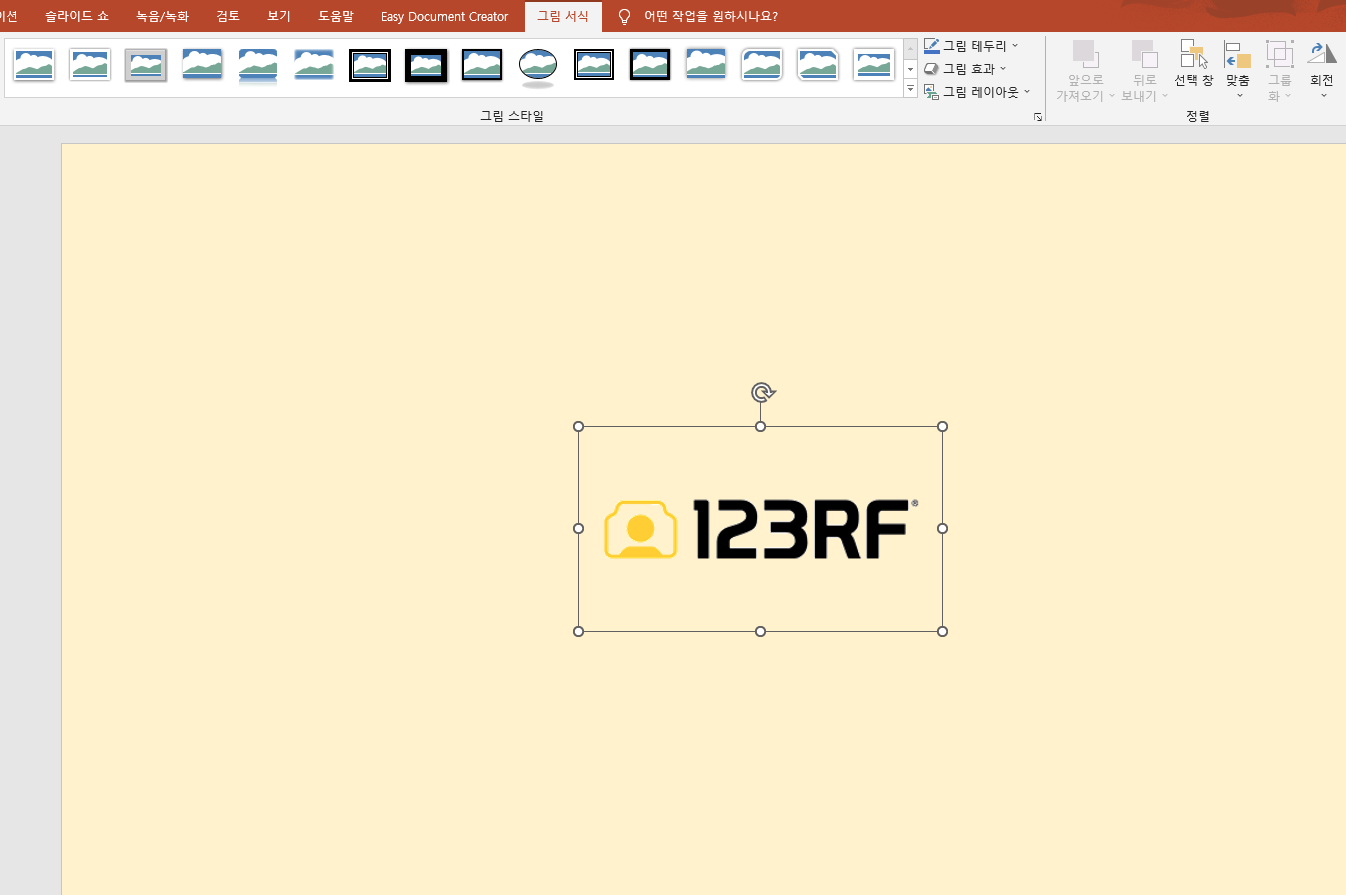Image resolution: width=1346 pixels, height=895 pixels.
Task: Click the rotation handle above the picture
Action: (x=761, y=392)
